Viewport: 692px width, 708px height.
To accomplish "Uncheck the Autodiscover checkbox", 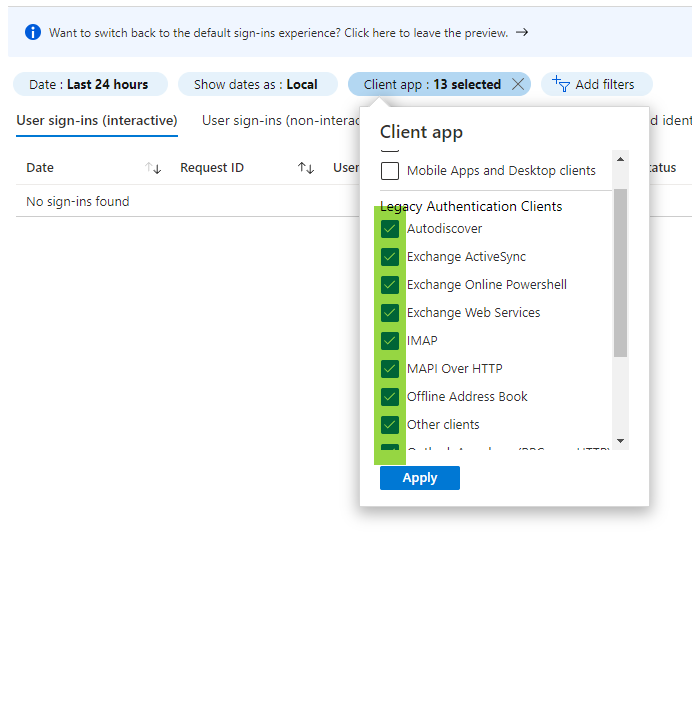I will click(390, 229).
